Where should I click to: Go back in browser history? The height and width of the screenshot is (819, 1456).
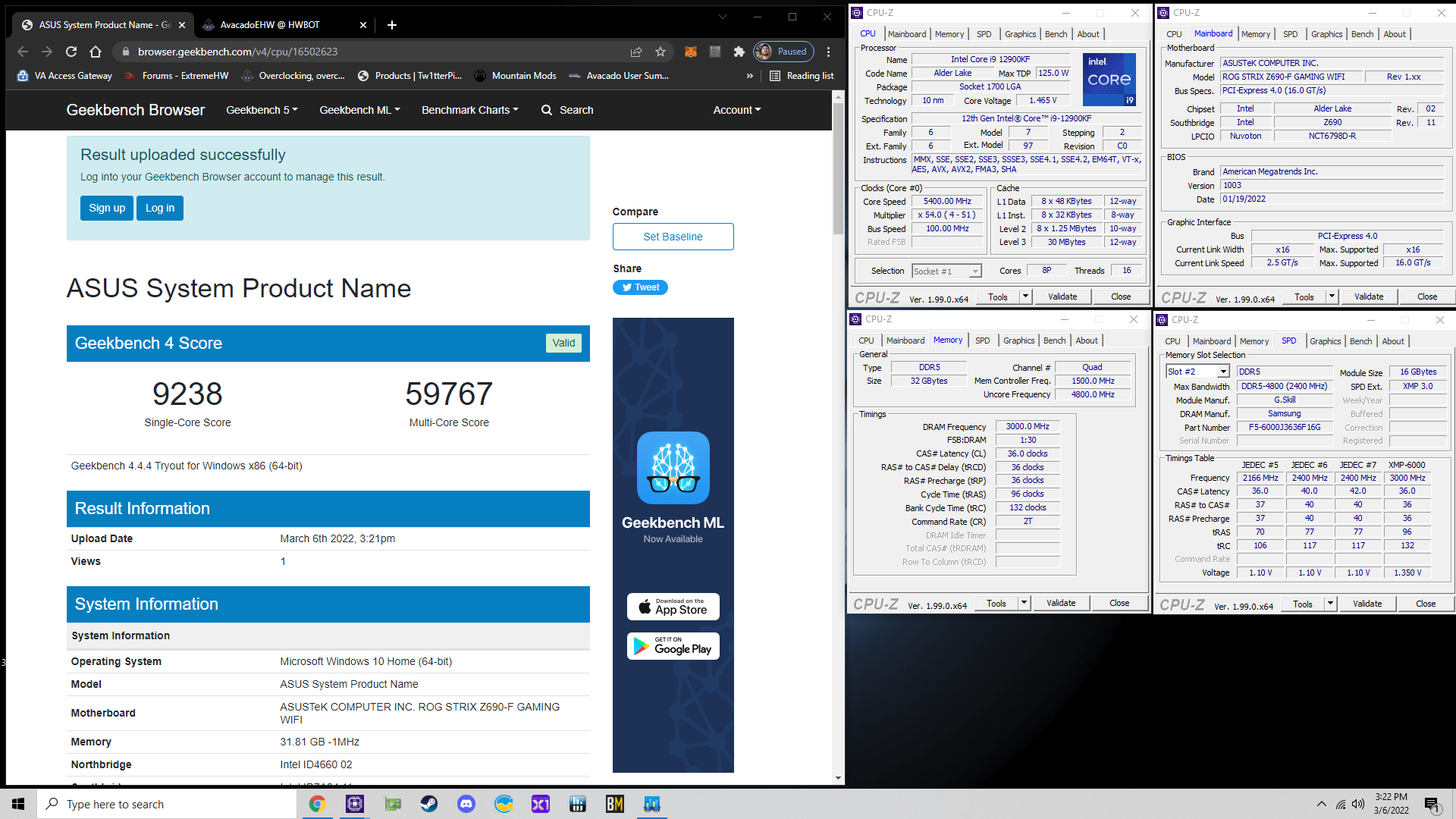pos(23,52)
